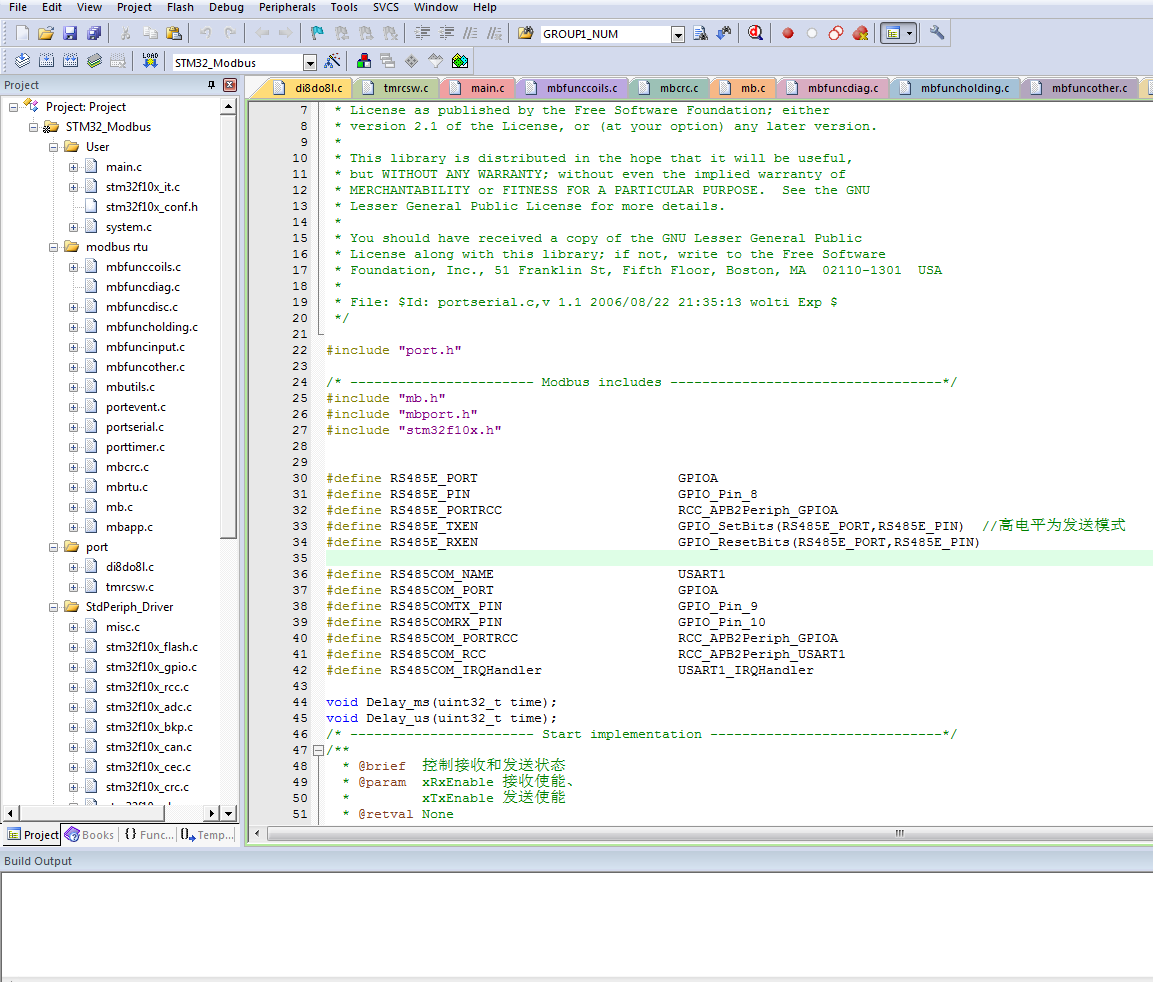Toggle the disable-breakpoint icon
The image size is (1153, 982).
[x=811, y=32]
